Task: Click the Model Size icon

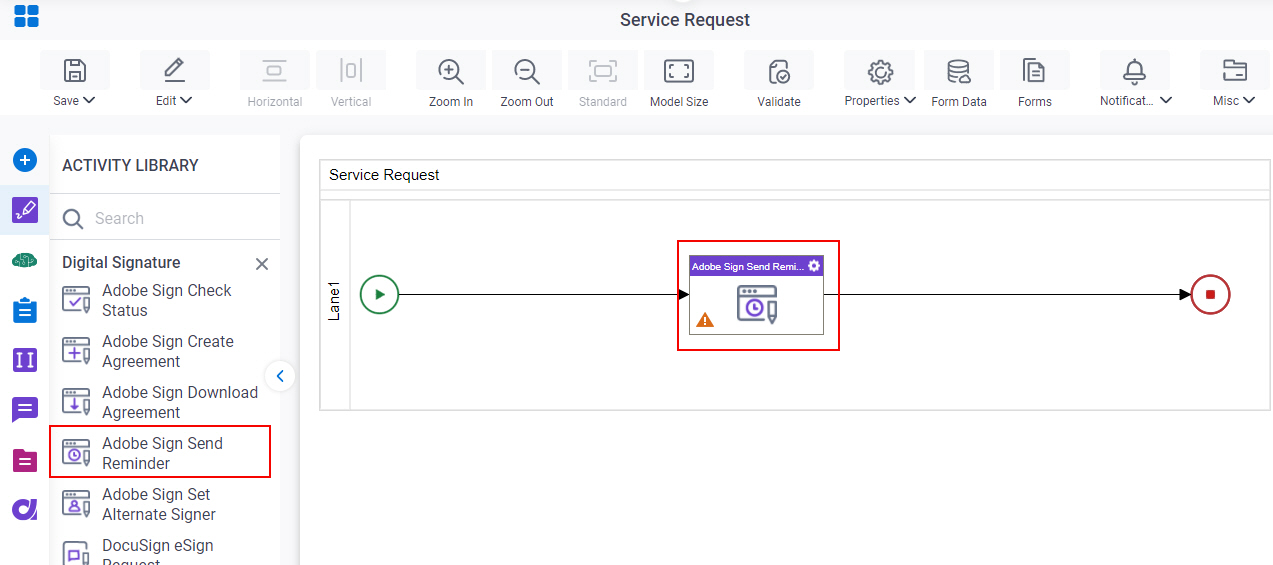Action: point(679,71)
